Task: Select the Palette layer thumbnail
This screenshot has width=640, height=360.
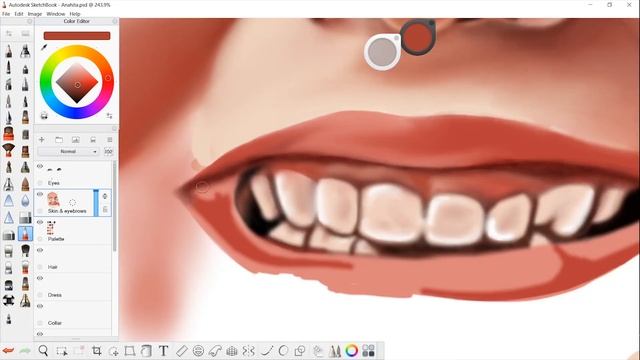Action: click(x=51, y=228)
